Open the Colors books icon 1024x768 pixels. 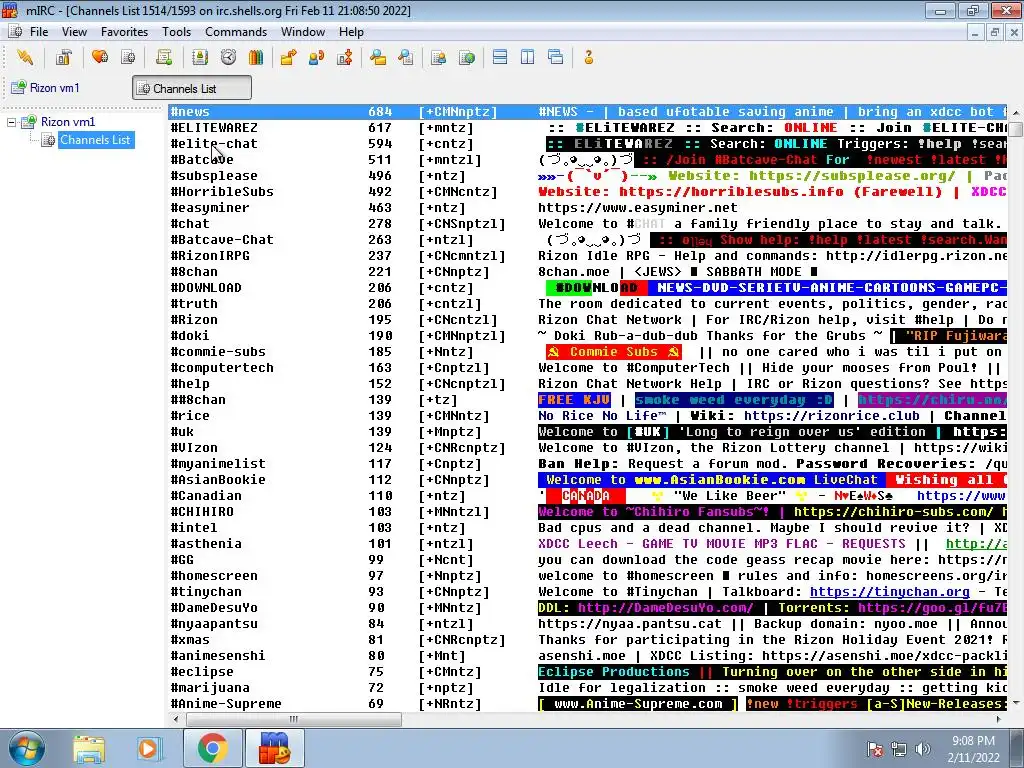coord(256,57)
